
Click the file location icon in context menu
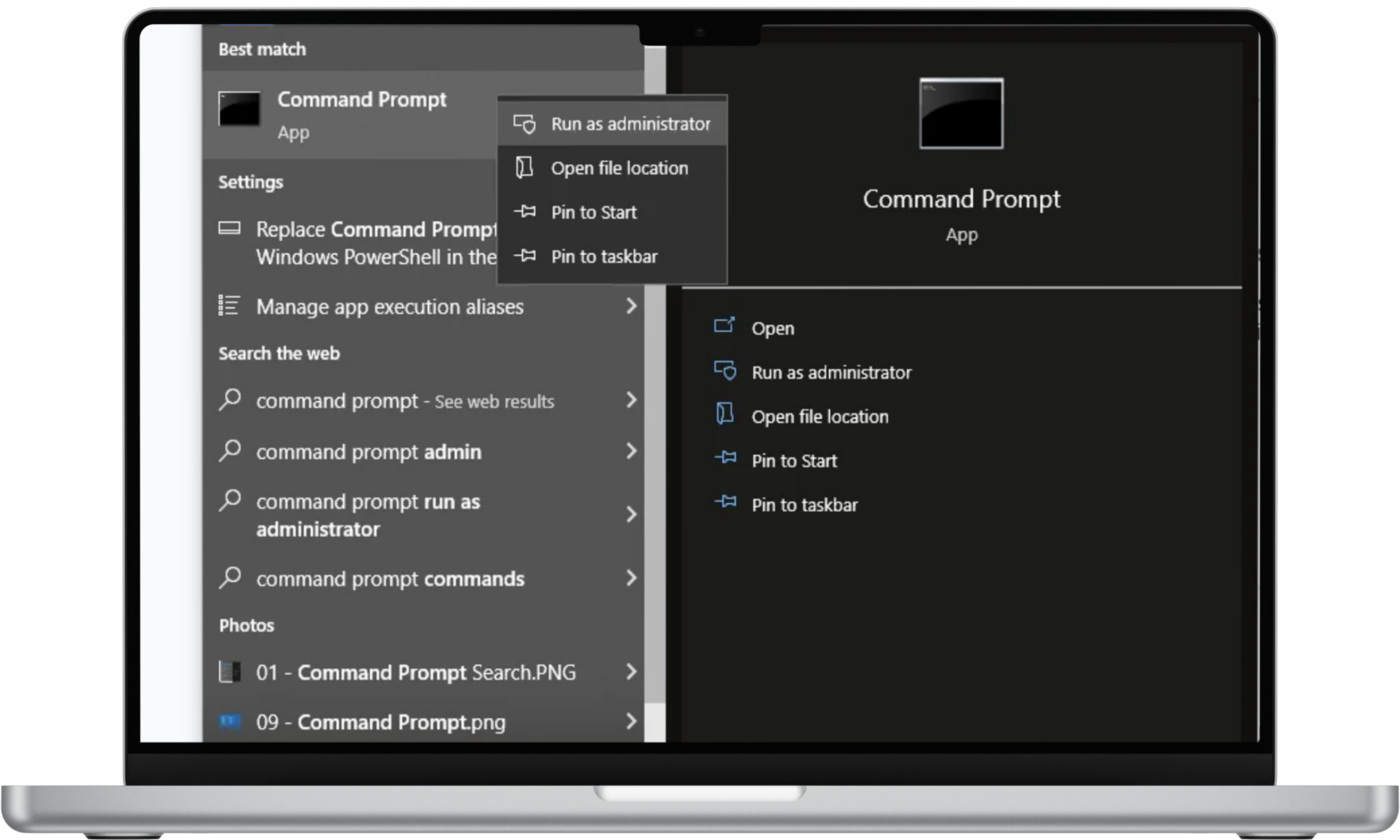524,167
